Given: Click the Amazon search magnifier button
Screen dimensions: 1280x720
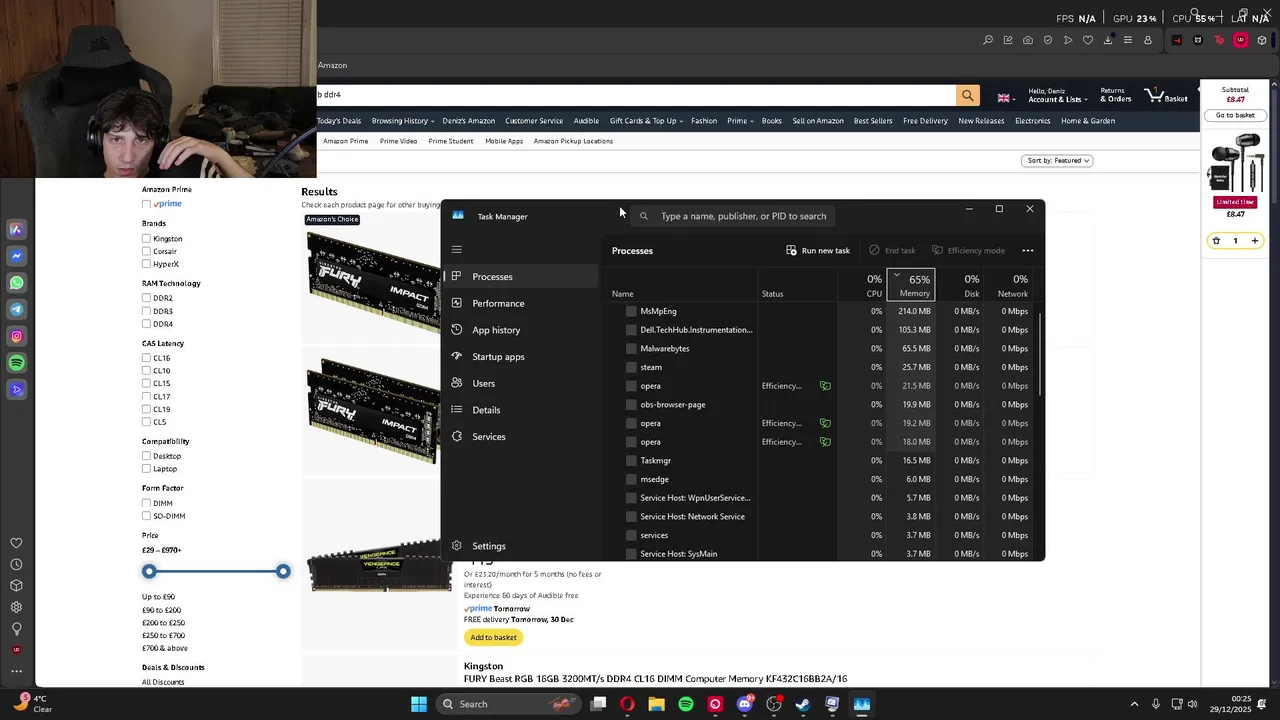Looking at the screenshot, I should [967, 95].
